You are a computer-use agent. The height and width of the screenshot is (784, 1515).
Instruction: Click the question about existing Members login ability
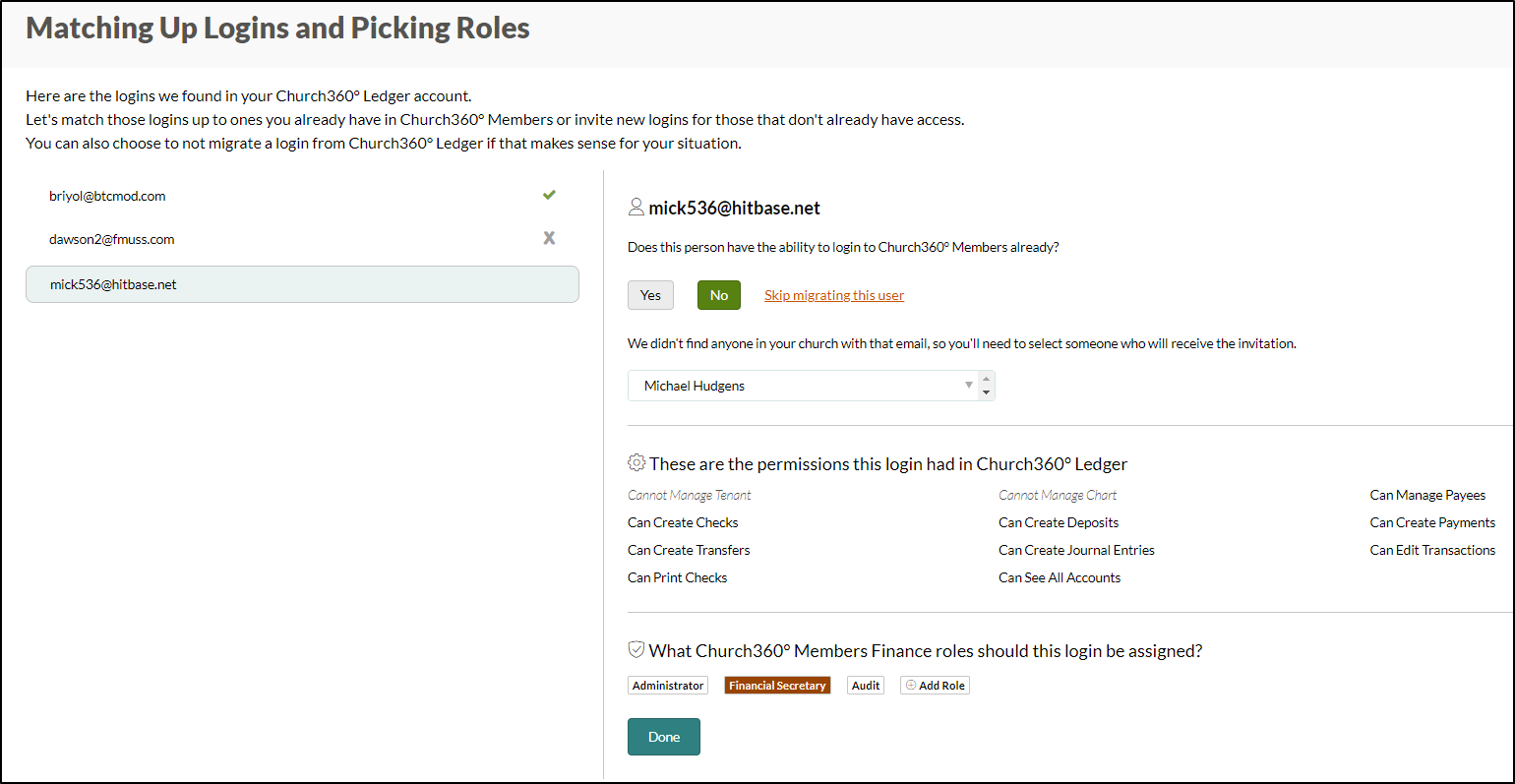[843, 247]
